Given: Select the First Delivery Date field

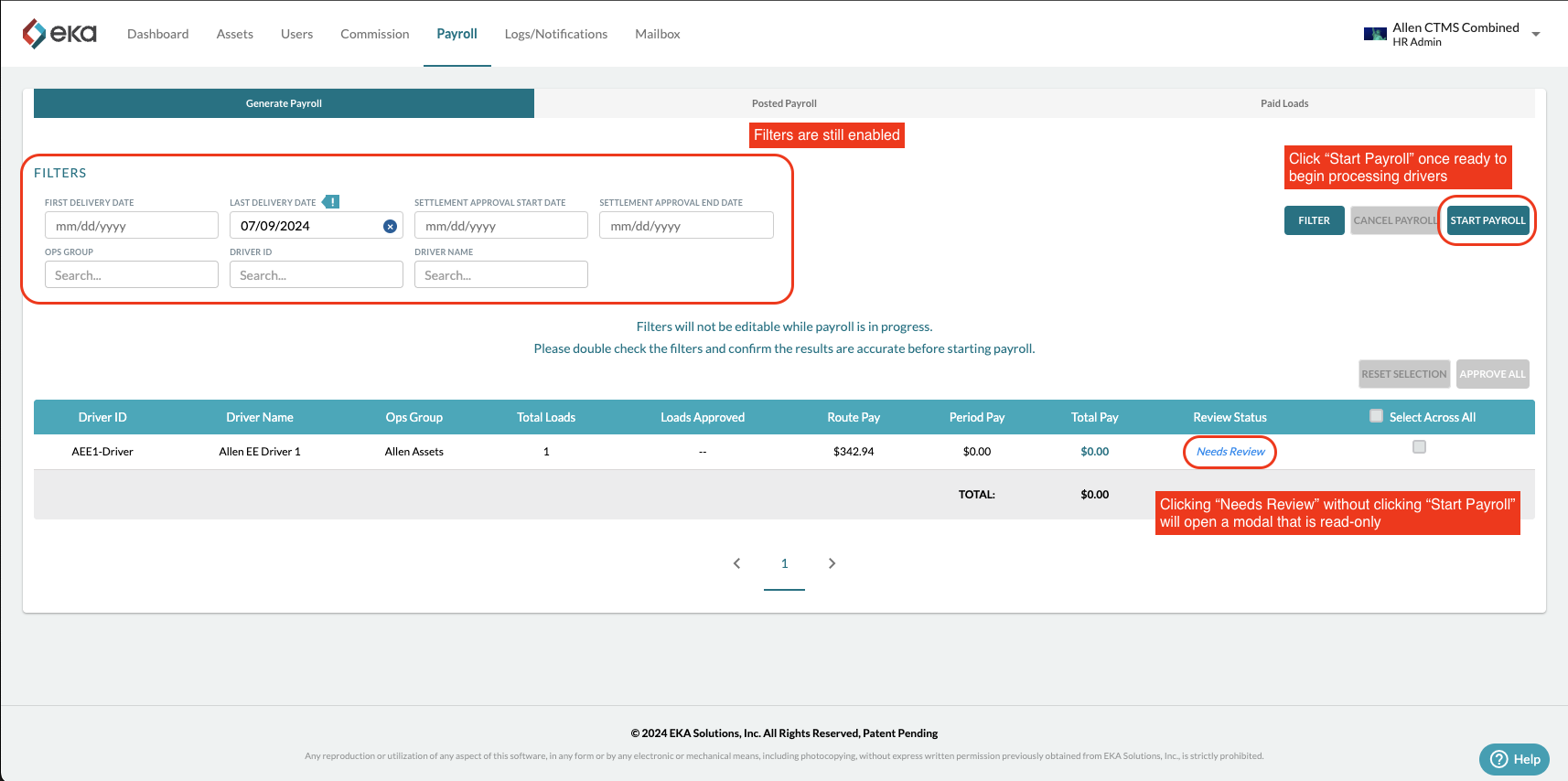Looking at the screenshot, I should tap(132, 225).
